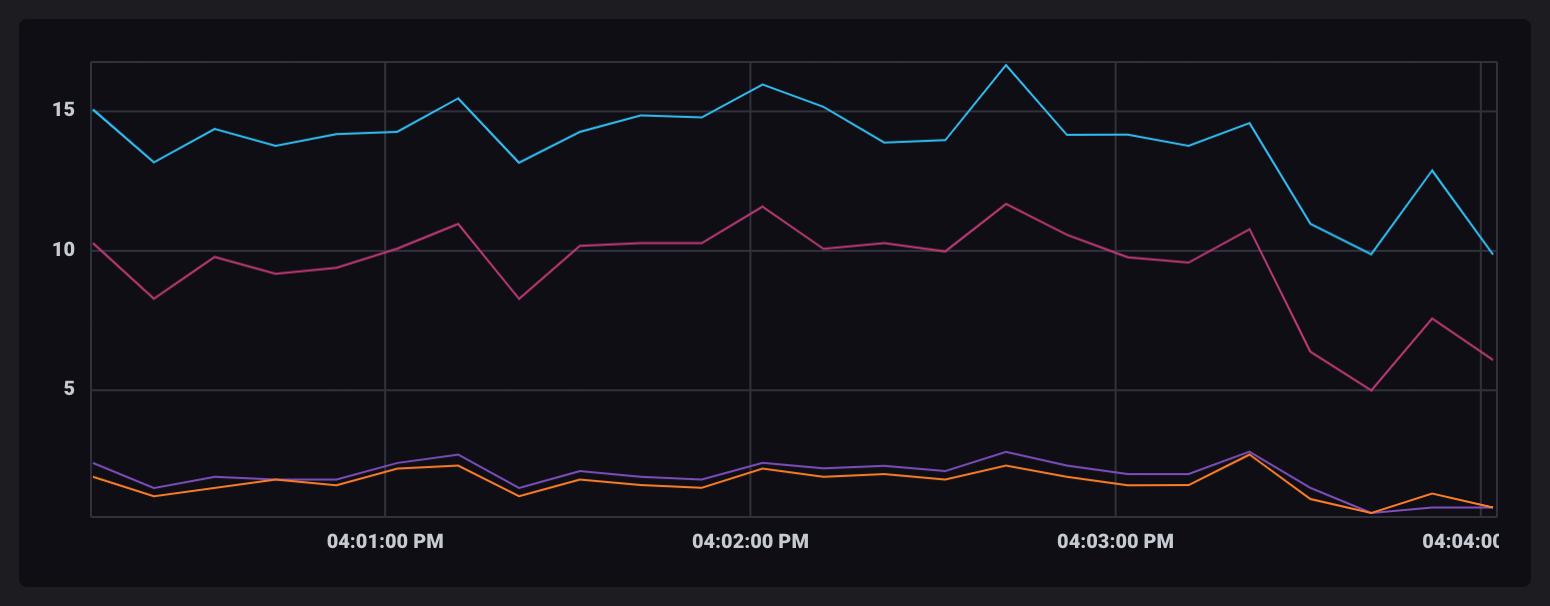The image size is (1550, 606).
Task: Select the blue line's final point at right edge
Action: coord(1492,254)
